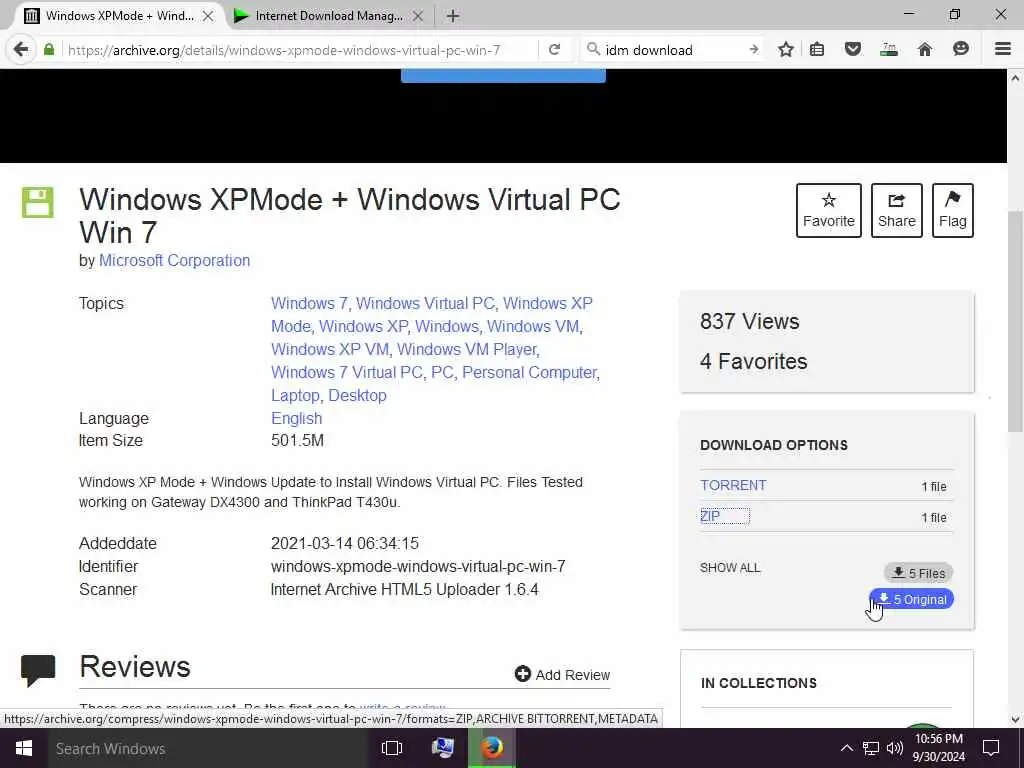Click the Reviews speech bubble icon
The image size is (1024, 768).
coord(38,670)
